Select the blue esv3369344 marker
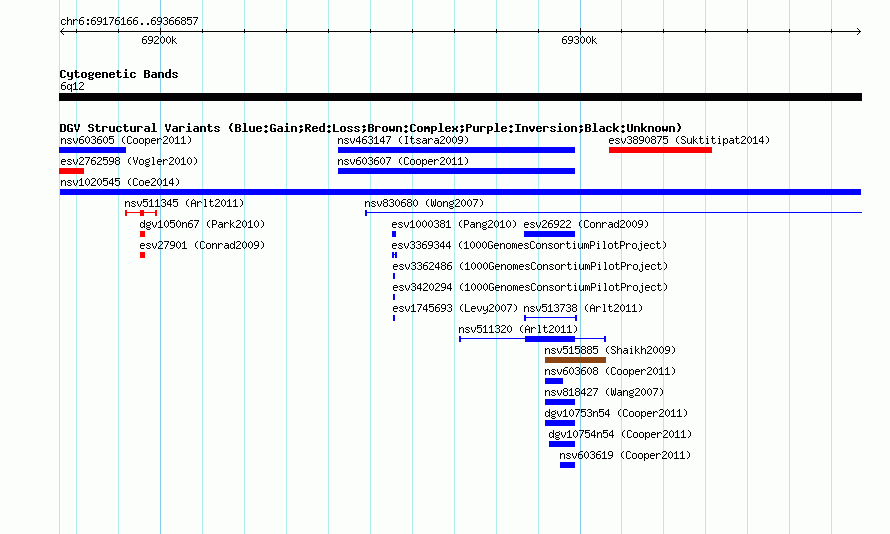 coord(394,255)
